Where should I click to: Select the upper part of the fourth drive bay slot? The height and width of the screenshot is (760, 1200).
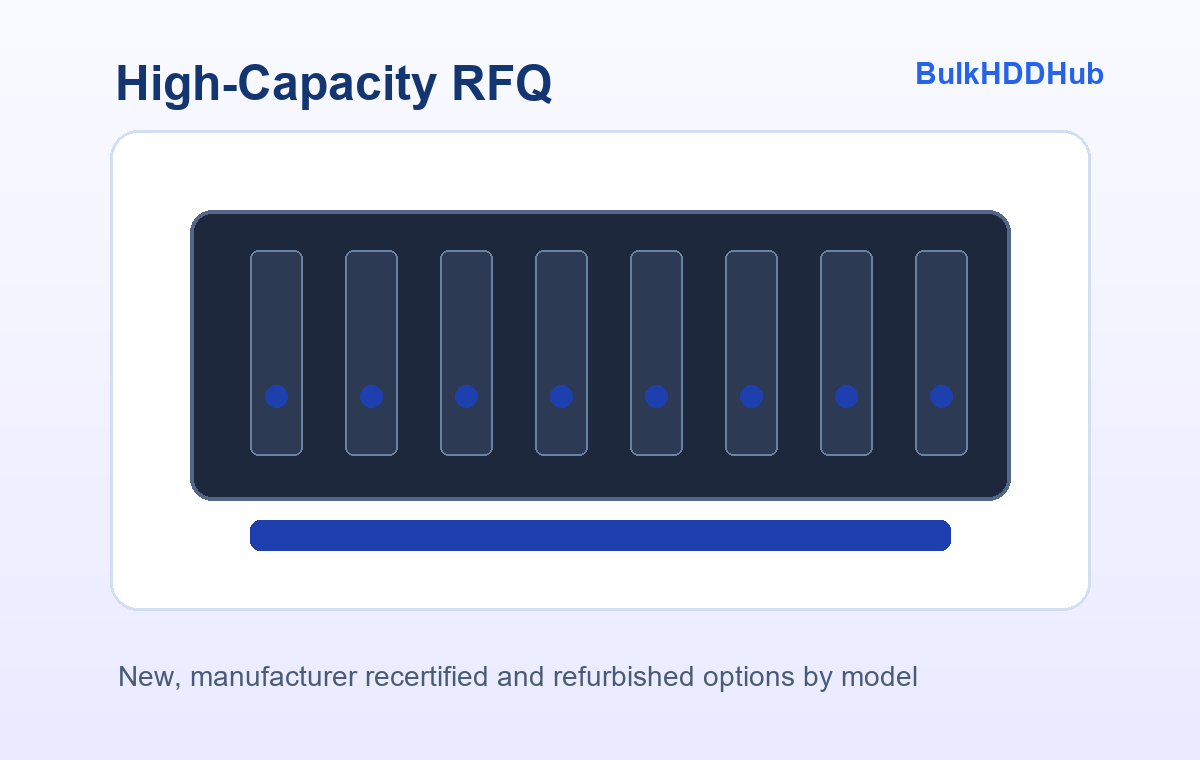click(561, 310)
